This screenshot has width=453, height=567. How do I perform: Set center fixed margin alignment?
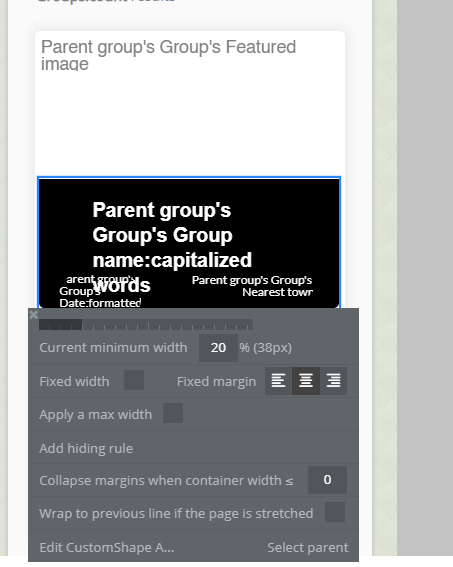[x=306, y=381]
